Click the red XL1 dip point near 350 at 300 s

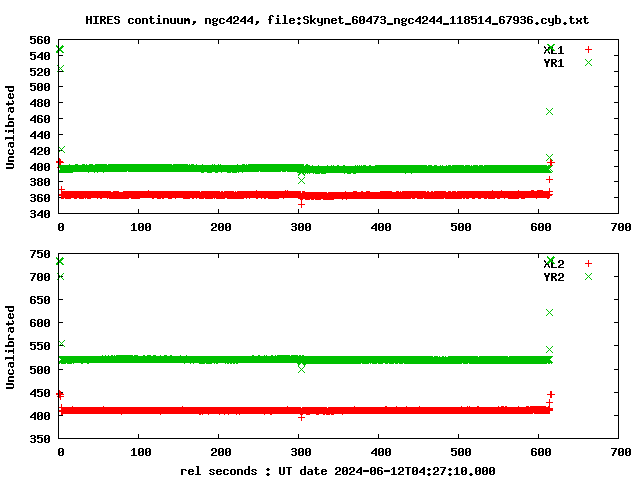coord(301,204)
